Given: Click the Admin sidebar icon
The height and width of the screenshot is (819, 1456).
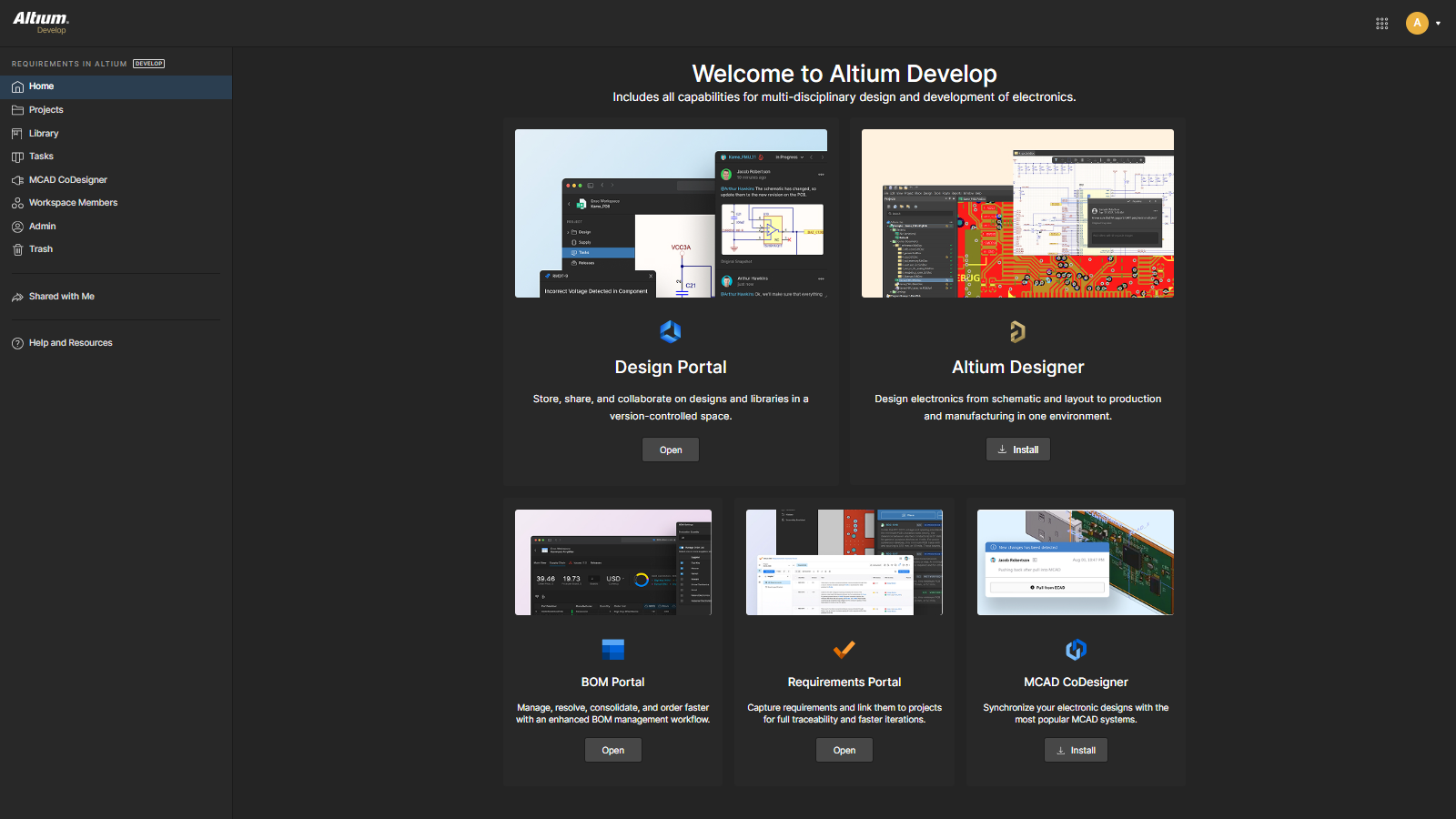Looking at the screenshot, I should click(x=17, y=227).
